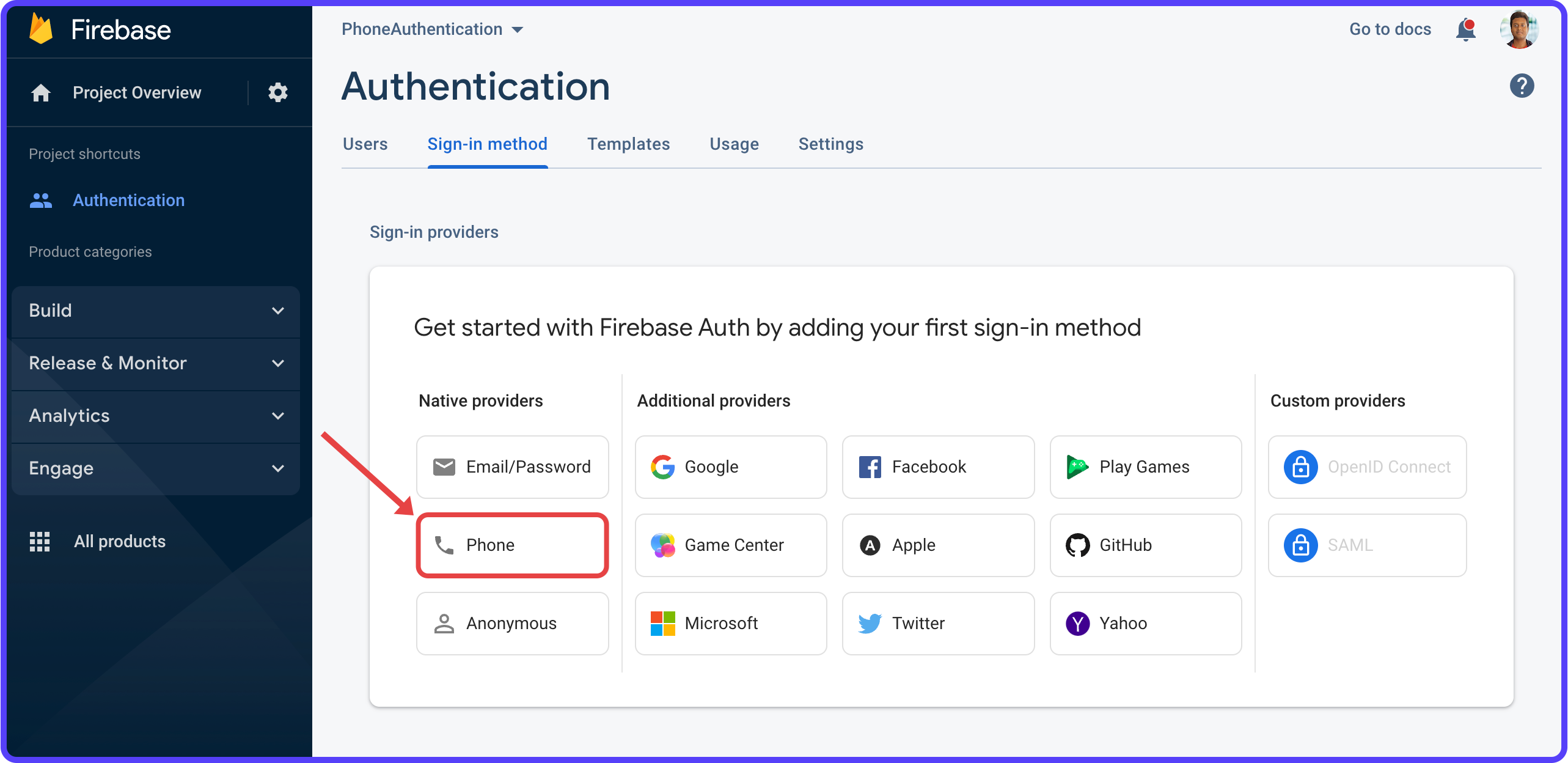This screenshot has width=1568, height=763.
Task: Select the Google sign-in provider
Action: tap(730, 466)
